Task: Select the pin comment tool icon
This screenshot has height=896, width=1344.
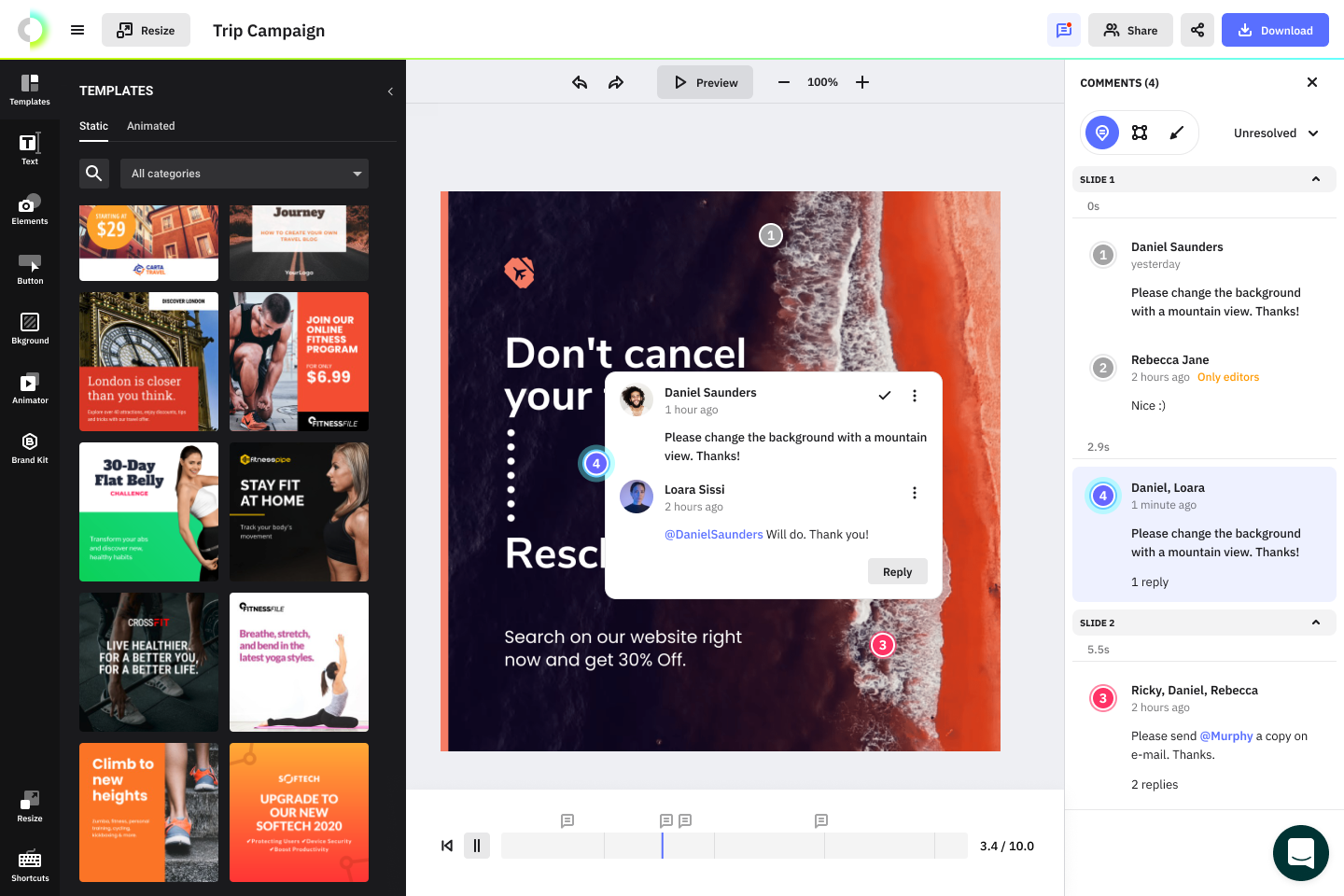Action: click(x=1102, y=133)
